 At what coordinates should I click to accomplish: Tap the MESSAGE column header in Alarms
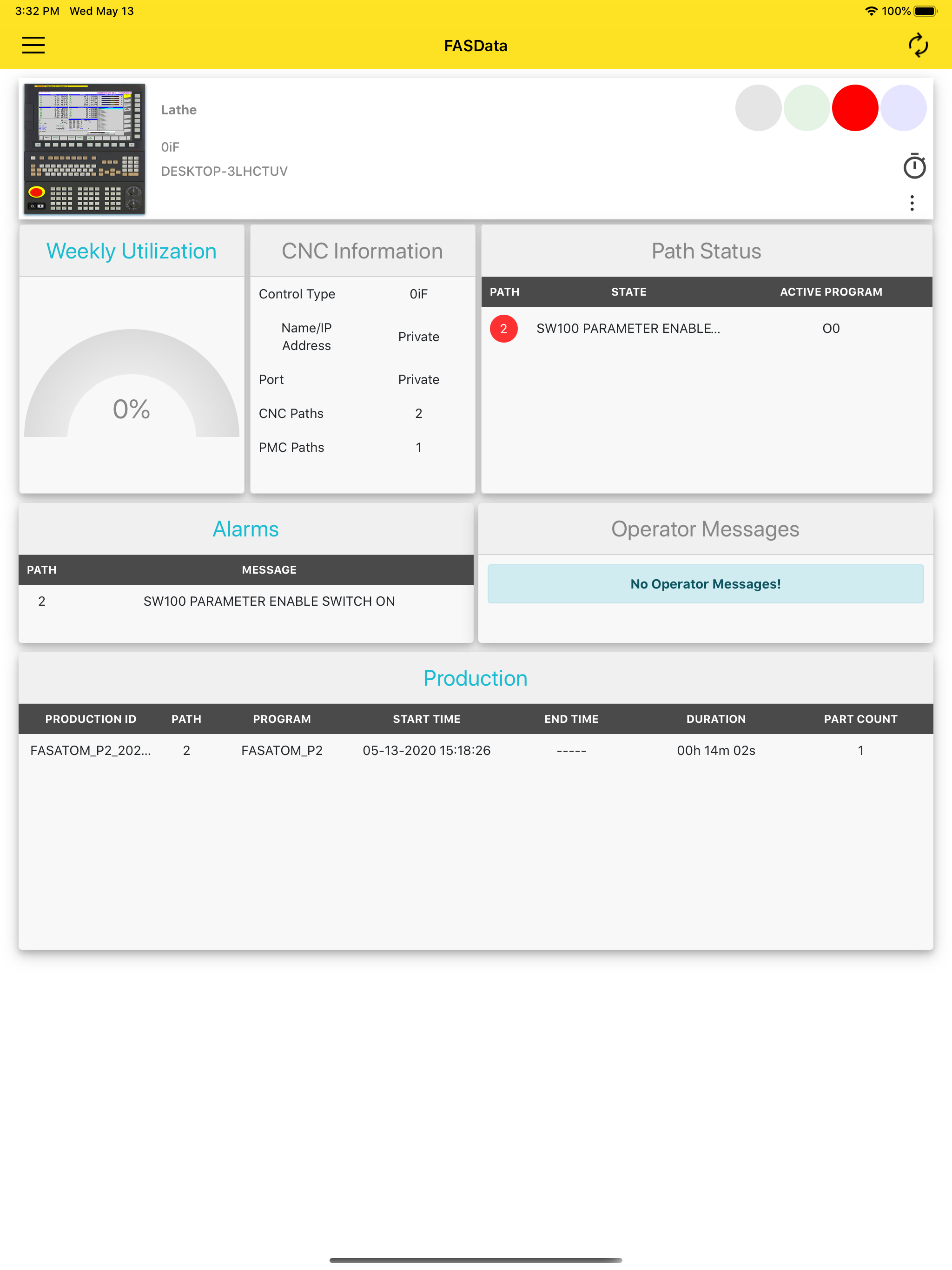(269, 569)
